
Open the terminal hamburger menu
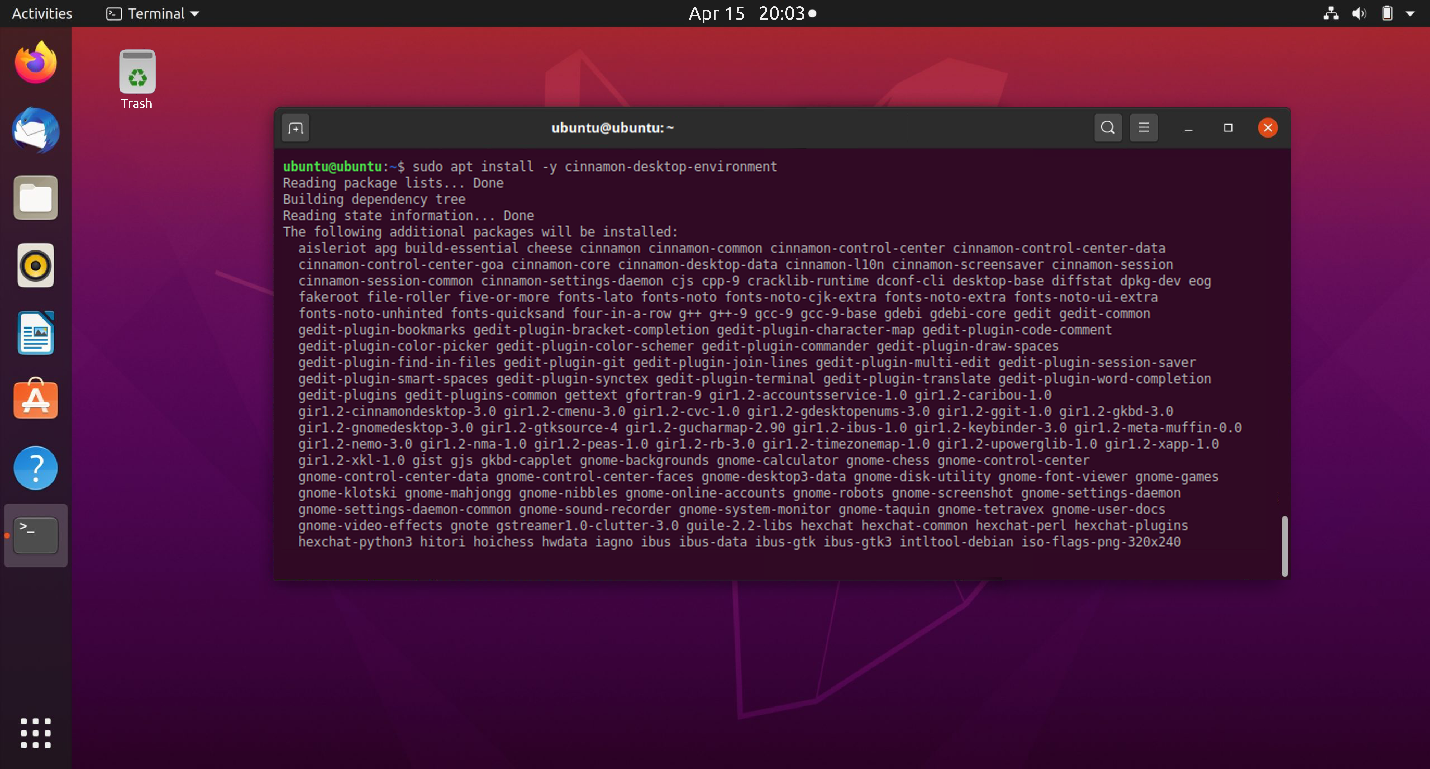click(1144, 128)
